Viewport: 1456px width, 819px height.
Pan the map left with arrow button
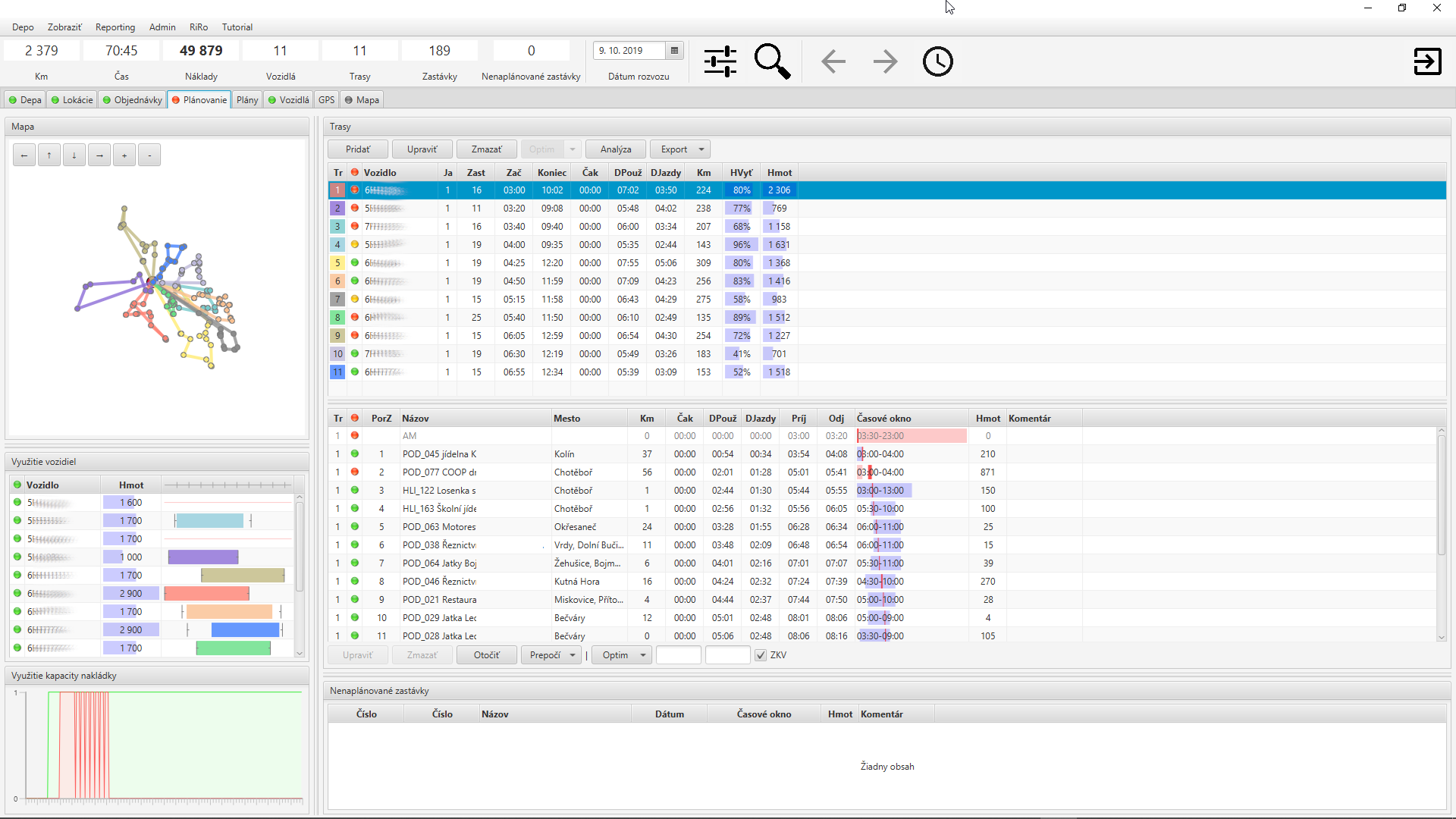point(24,155)
